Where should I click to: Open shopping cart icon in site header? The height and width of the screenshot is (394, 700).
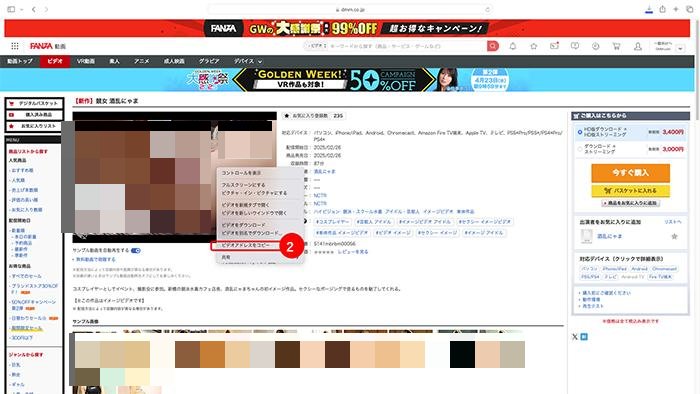point(617,46)
